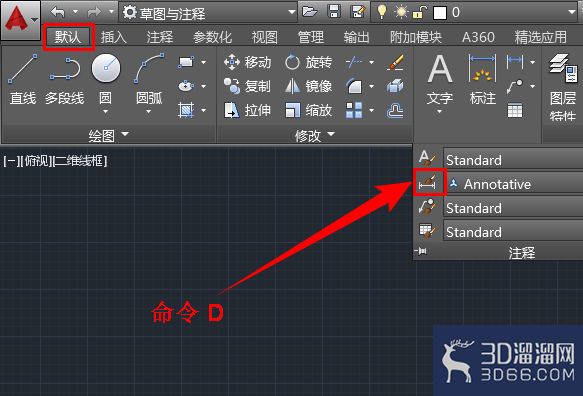
Task: Insert a table with table icon
Action: 515,110
